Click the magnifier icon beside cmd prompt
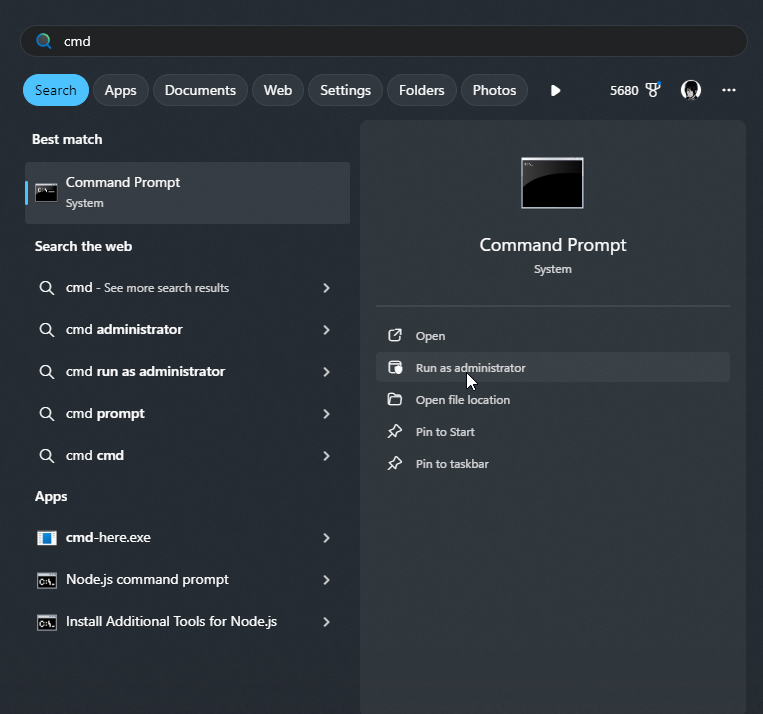This screenshot has width=763, height=714. 47,414
